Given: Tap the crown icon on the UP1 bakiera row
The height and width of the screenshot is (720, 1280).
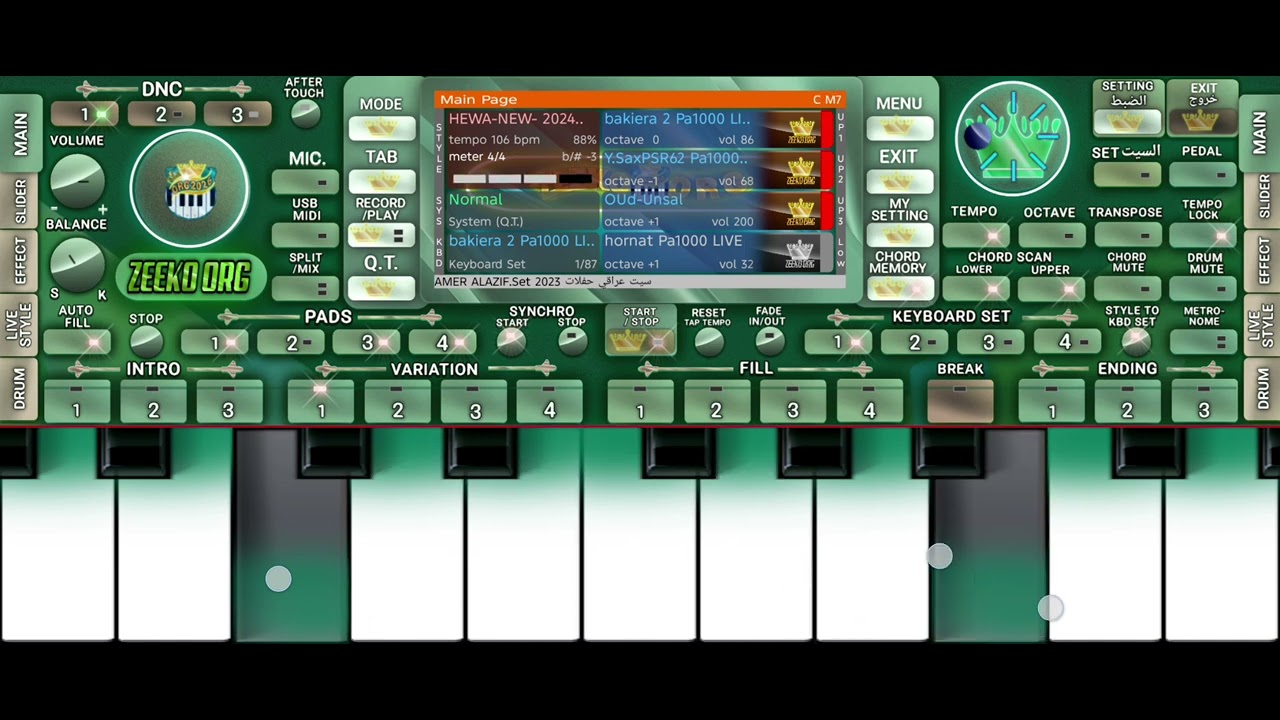Looking at the screenshot, I should pos(801,130).
